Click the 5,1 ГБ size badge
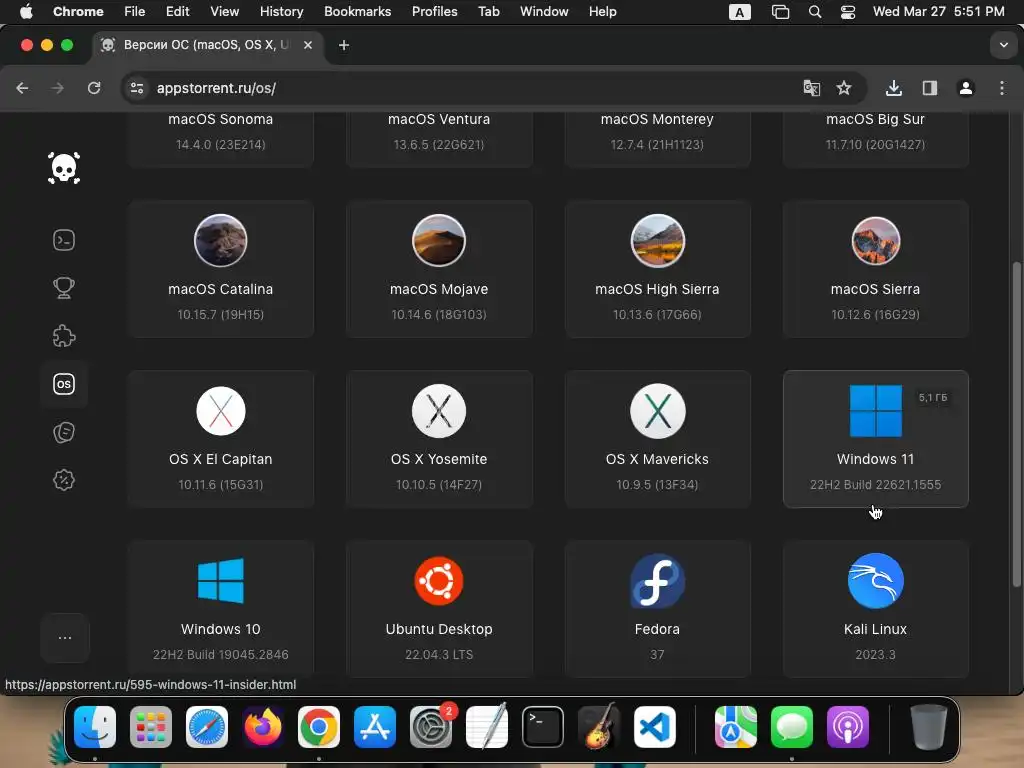Viewport: 1024px width, 768px height. 933,398
